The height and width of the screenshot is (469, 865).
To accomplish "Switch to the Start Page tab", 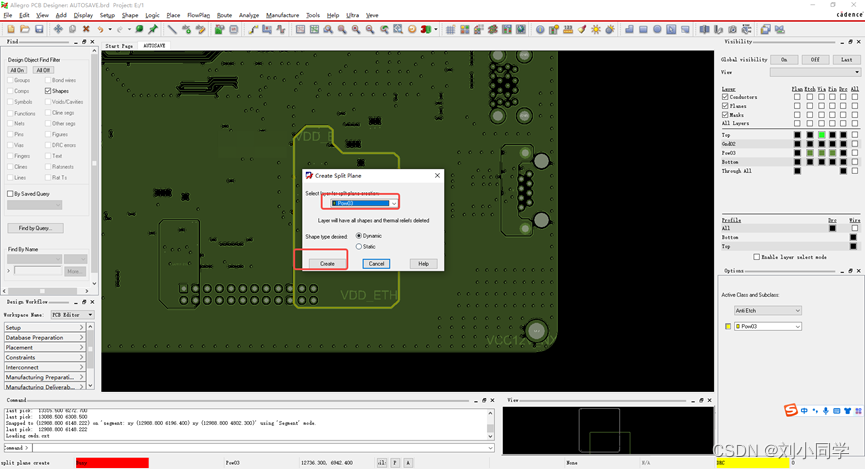I will [x=119, y=46].
